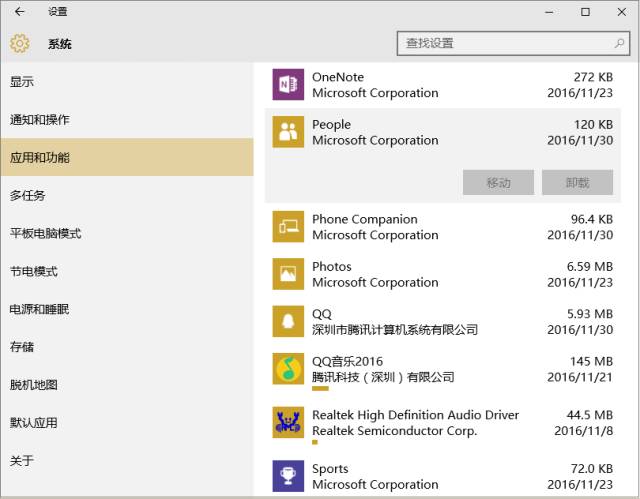Close the 设置 window
The height and width of the screenshot is (499, 640).
point(622,12)
